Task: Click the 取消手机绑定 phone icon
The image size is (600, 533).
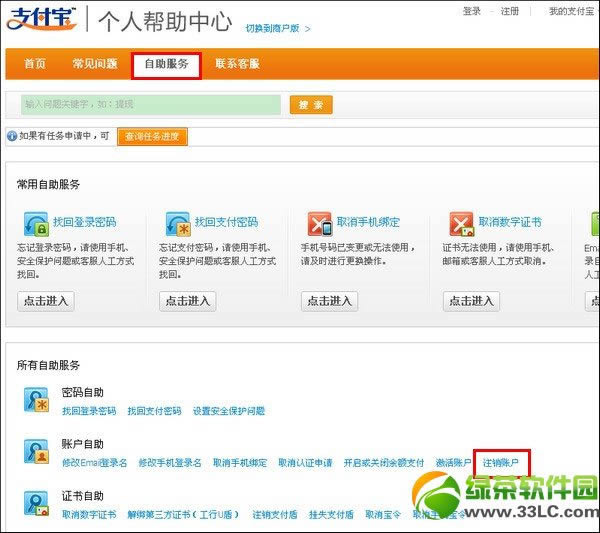Action: pos(319,223)
